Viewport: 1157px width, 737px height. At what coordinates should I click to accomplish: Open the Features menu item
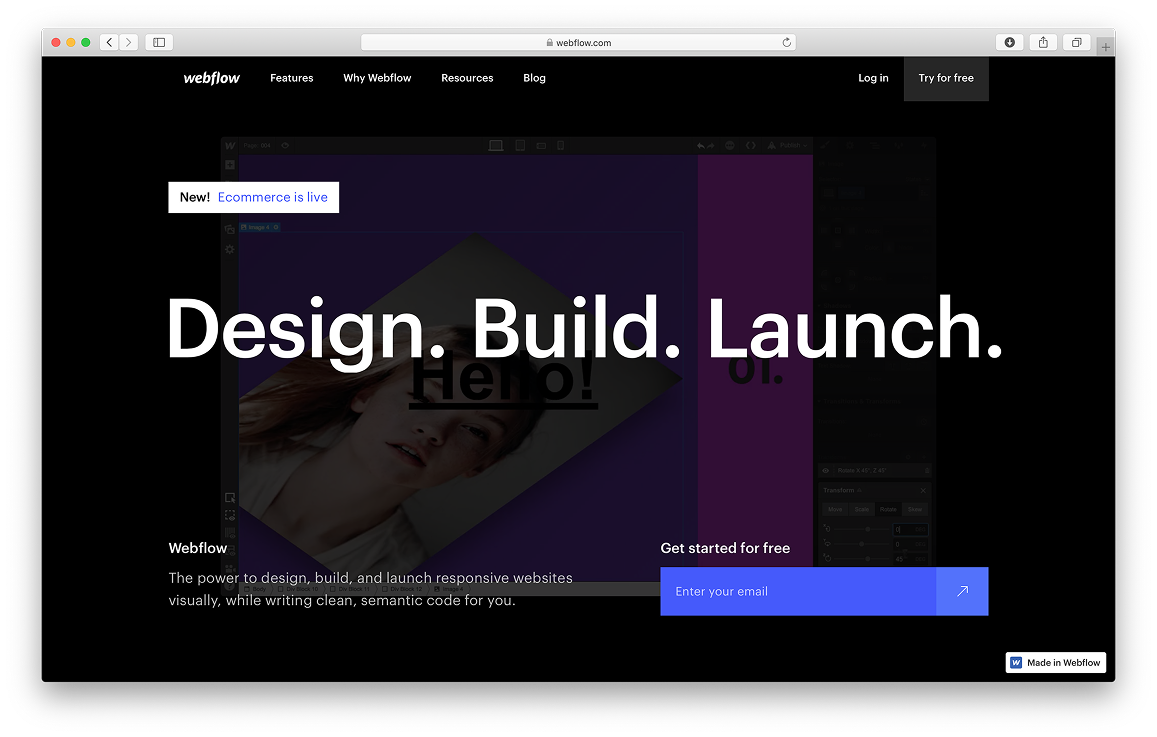(x=291, y=77)
